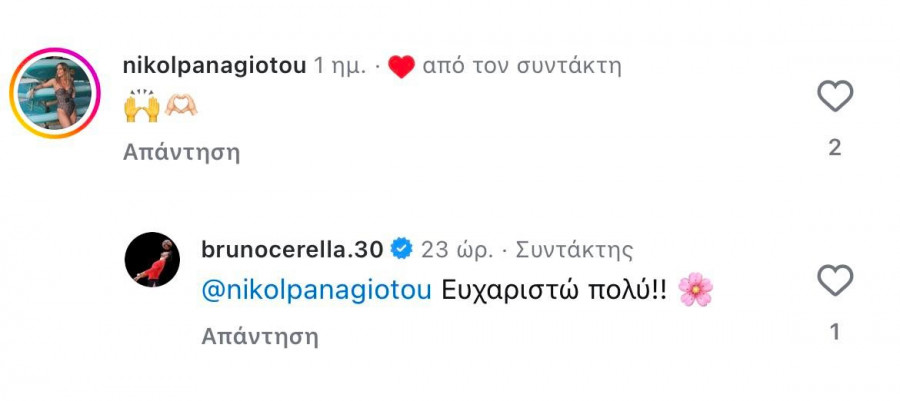Click the '23 ώρ.' reply timestamp

457,249
